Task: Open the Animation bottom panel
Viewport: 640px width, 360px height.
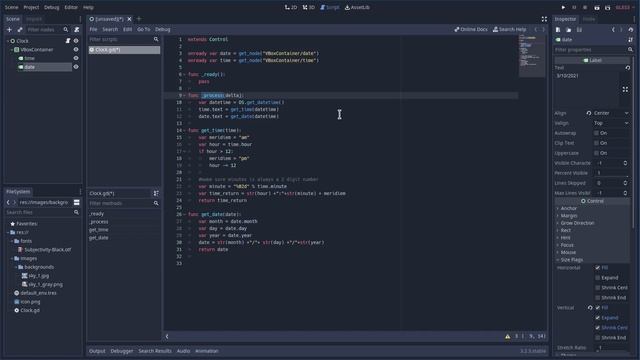Action: [x=207, y=351]
